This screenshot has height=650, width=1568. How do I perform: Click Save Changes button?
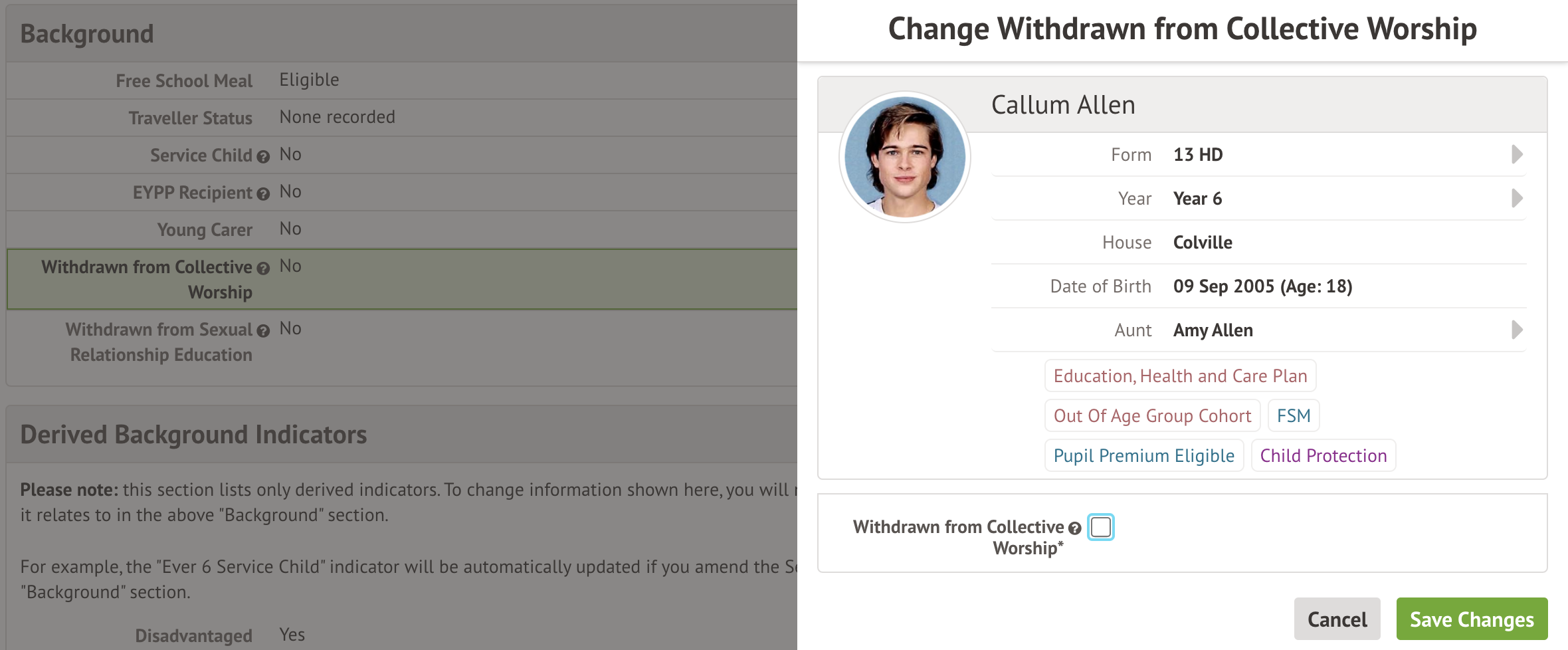[x=1472, y=619]
